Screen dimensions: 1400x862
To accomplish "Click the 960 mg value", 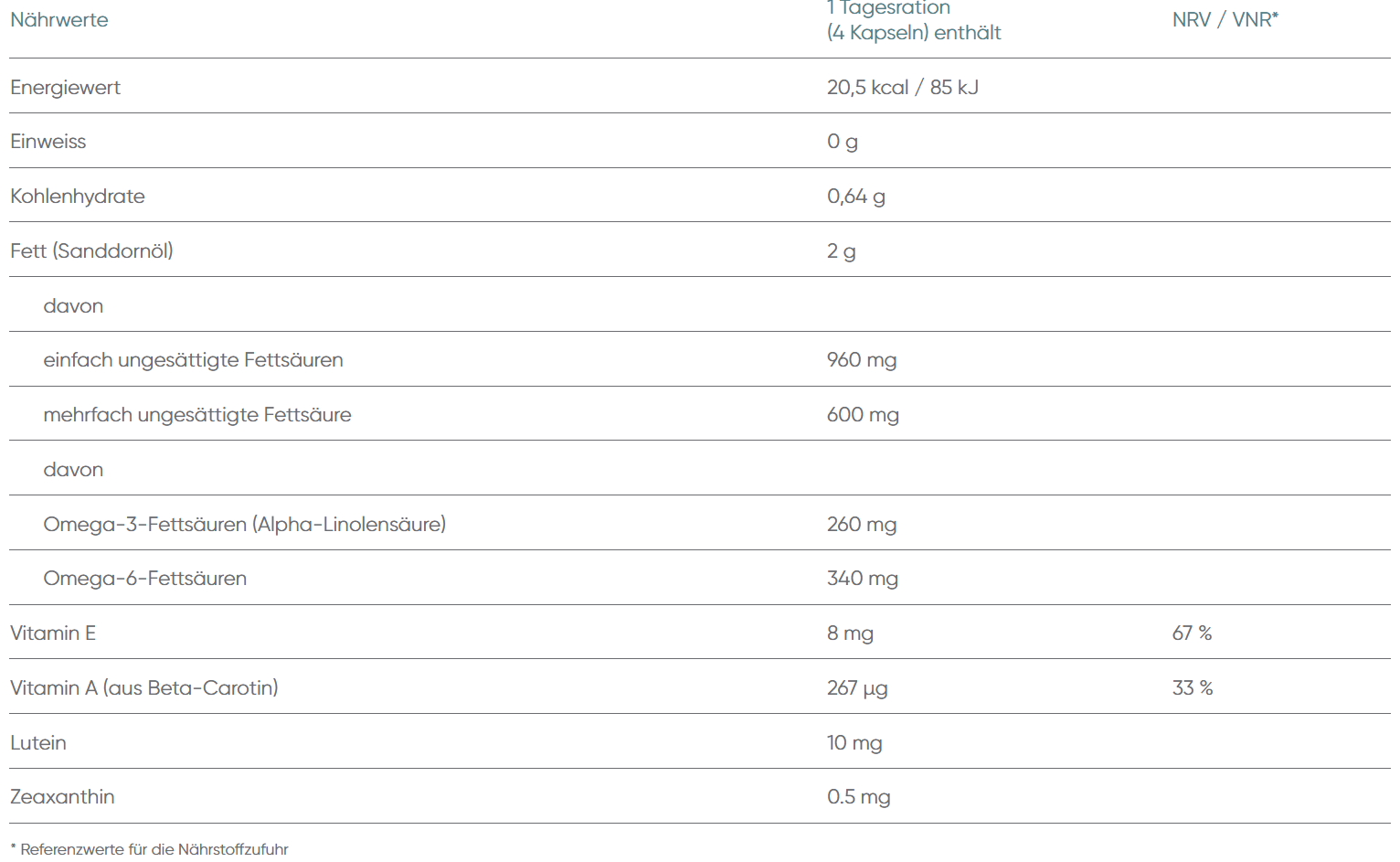I will (861, 360).
